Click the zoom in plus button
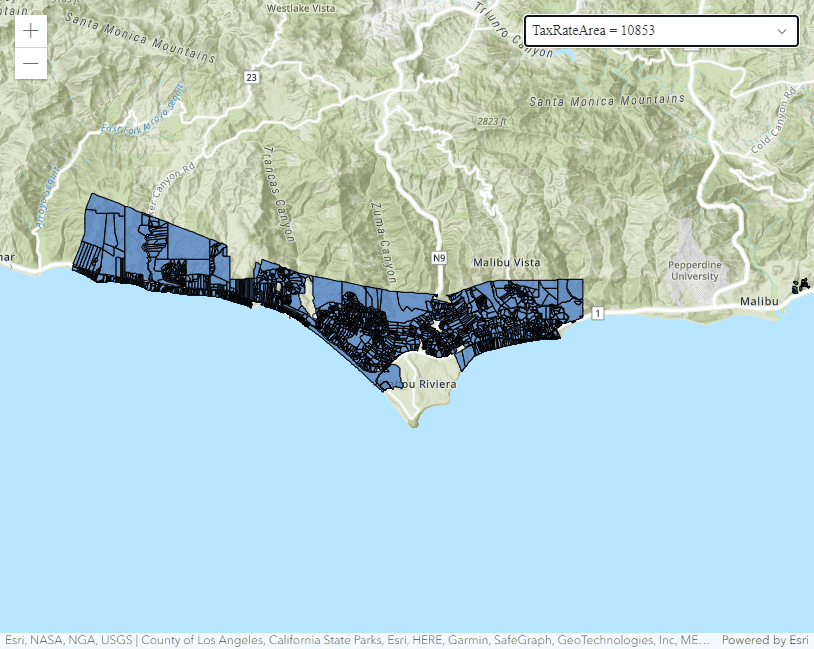 pyautogui.click(x=31, y=31)
